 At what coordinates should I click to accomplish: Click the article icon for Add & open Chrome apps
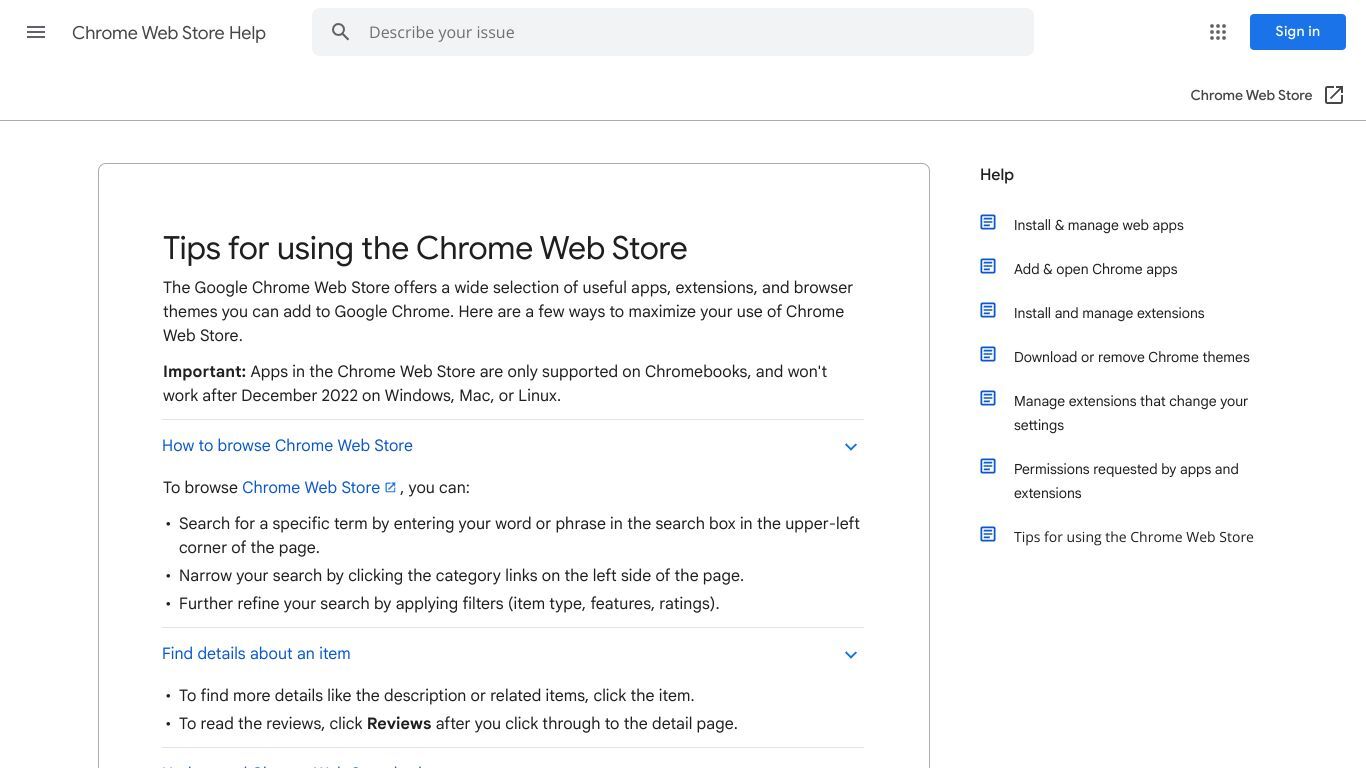988,267
